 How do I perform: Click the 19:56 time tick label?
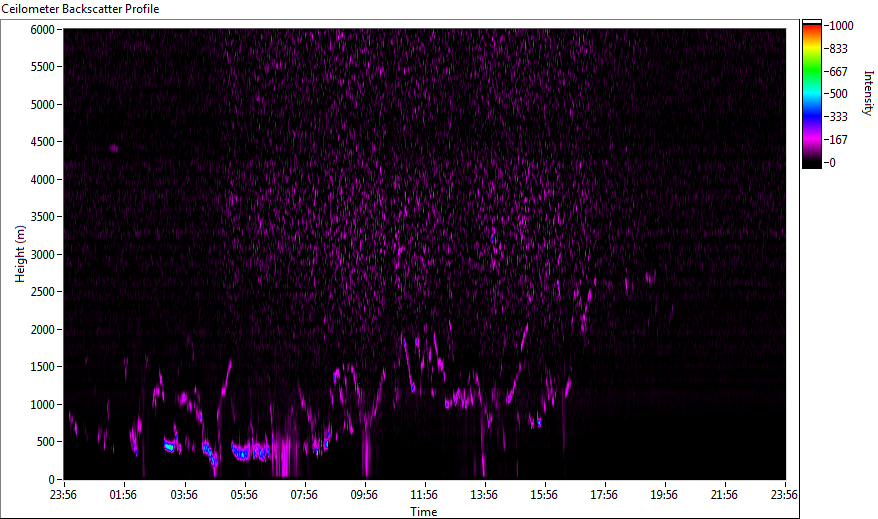pyautogui.click(x=664, y=495)
